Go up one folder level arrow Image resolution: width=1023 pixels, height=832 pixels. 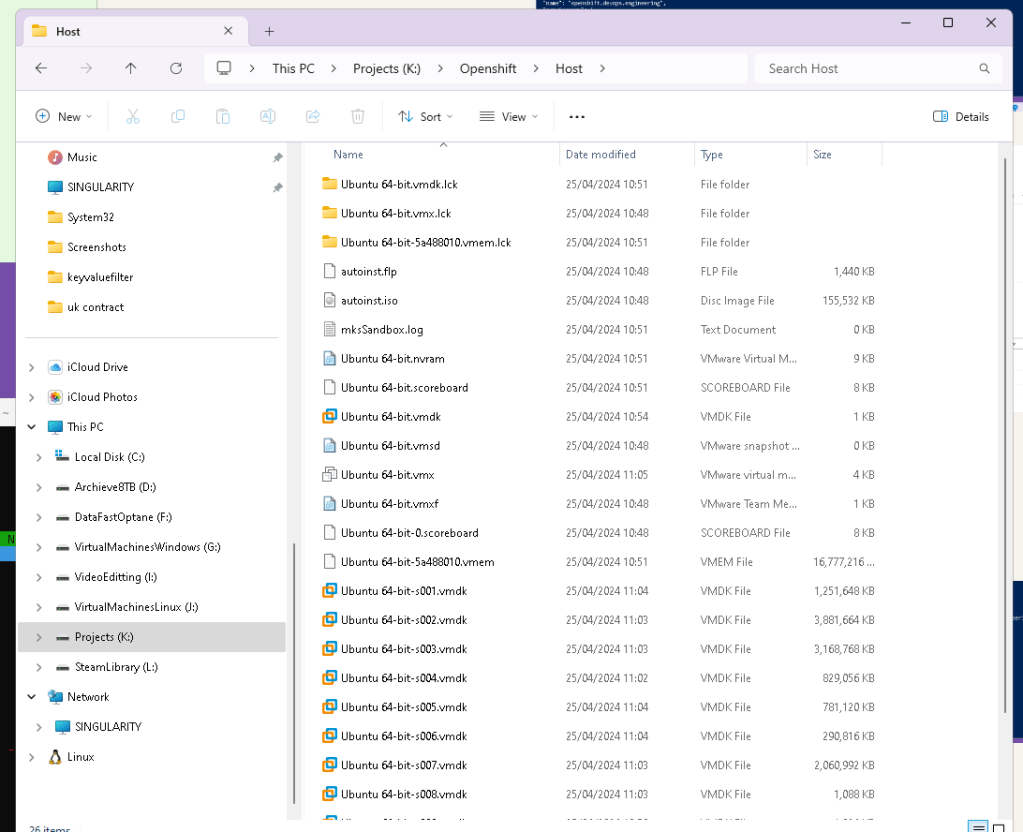[x=130, y=69]
